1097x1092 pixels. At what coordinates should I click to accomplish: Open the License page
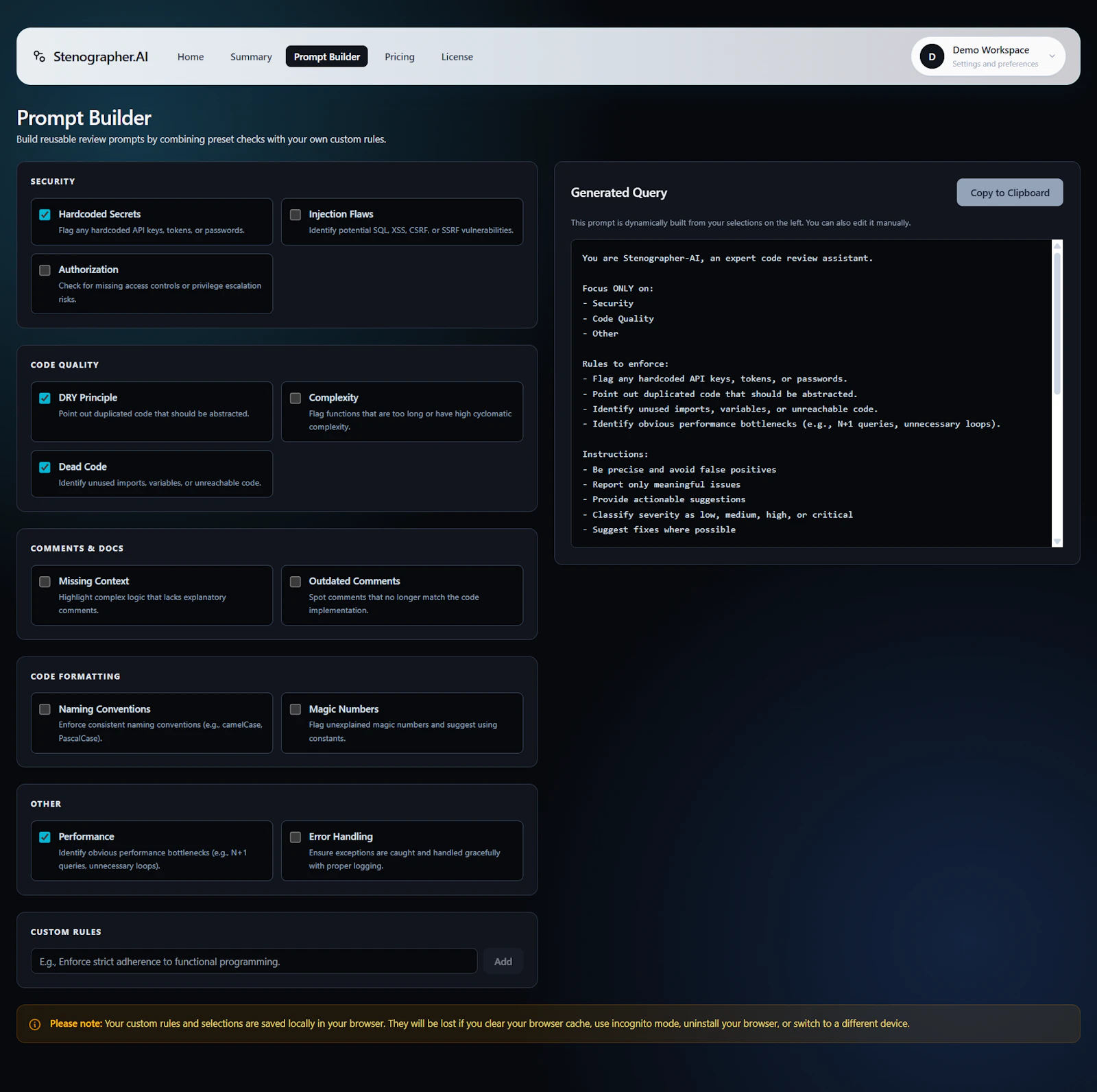coord(457,57)
